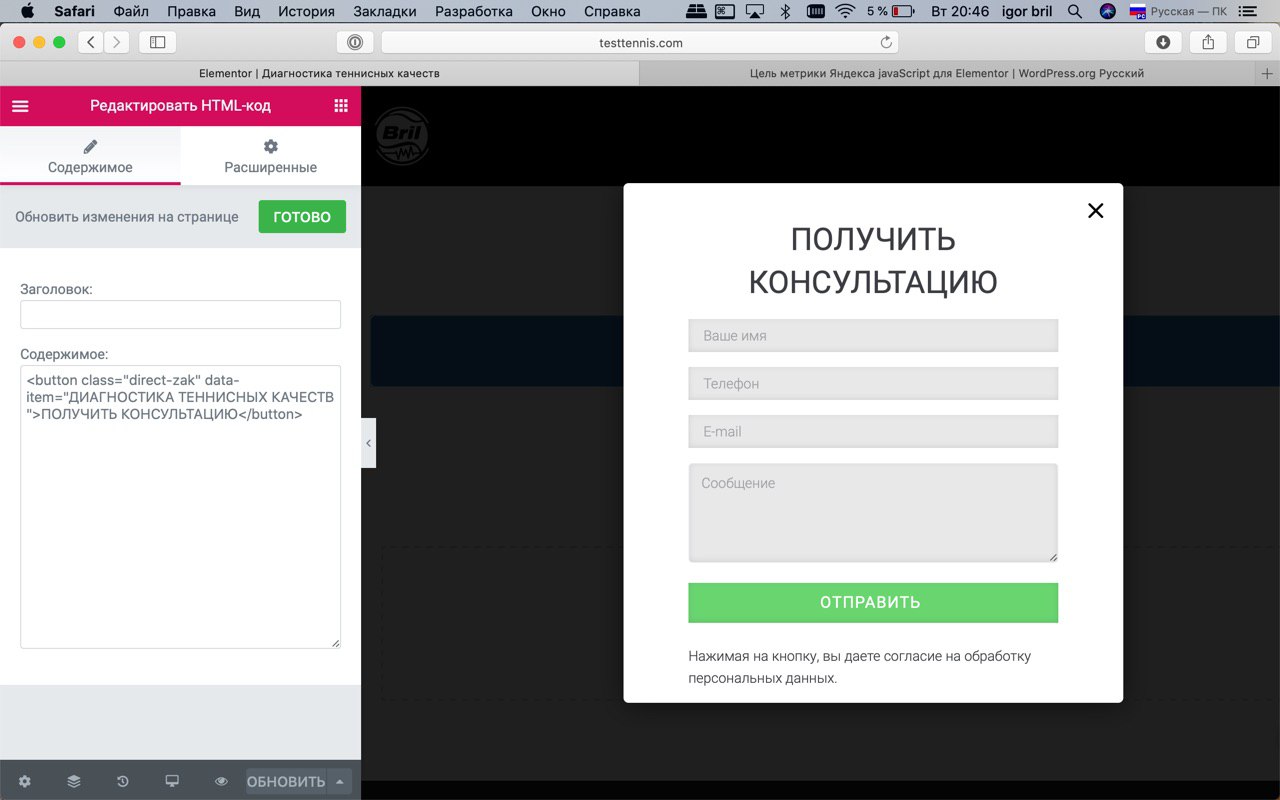Click the Телефон field in popup
This screenshot has height=800, width=1280.
(873, 384)
